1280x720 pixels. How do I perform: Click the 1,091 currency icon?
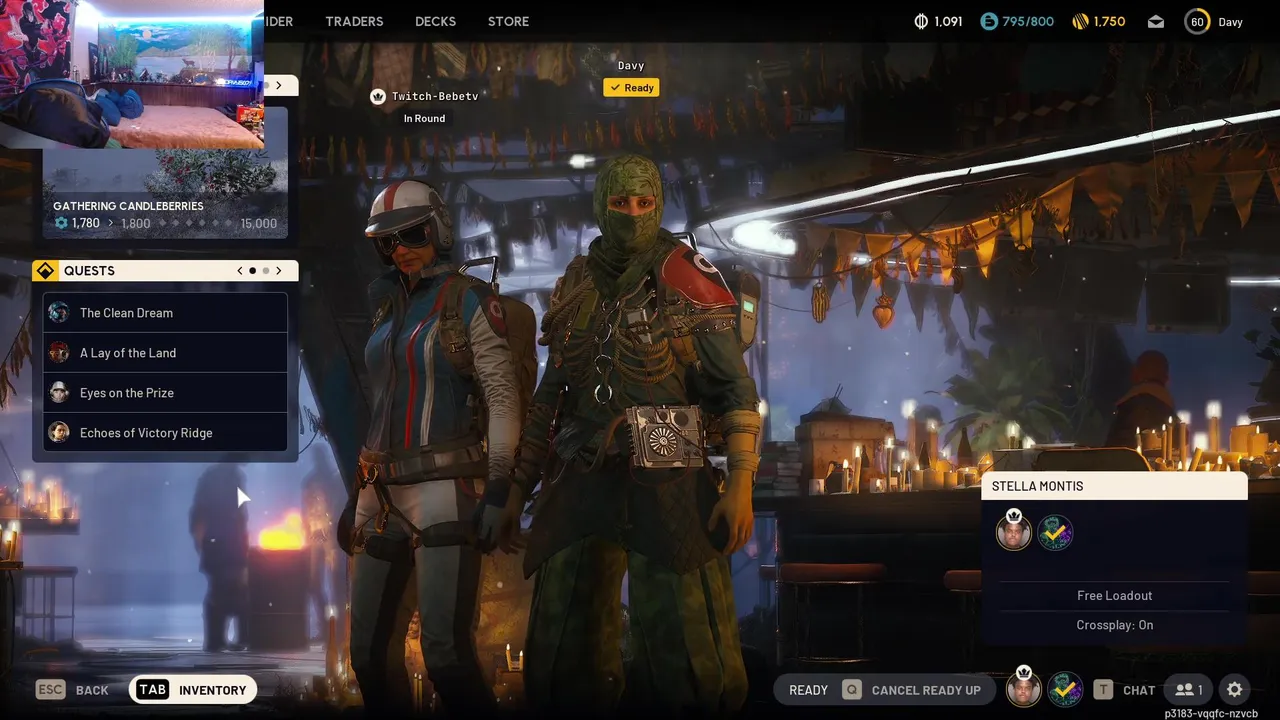[x=921, y=21]
